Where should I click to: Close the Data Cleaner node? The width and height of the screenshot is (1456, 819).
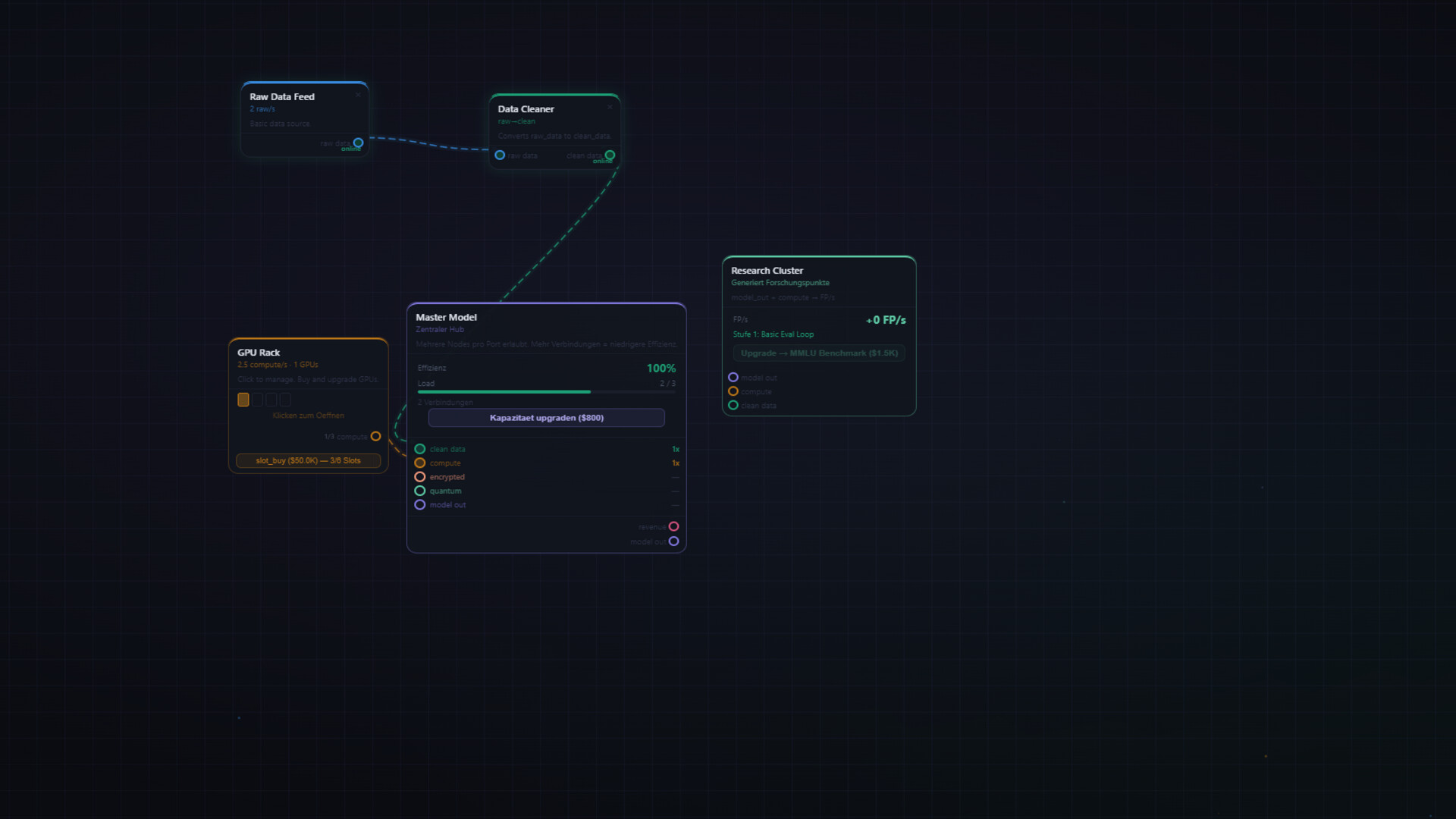pos(610,107)
